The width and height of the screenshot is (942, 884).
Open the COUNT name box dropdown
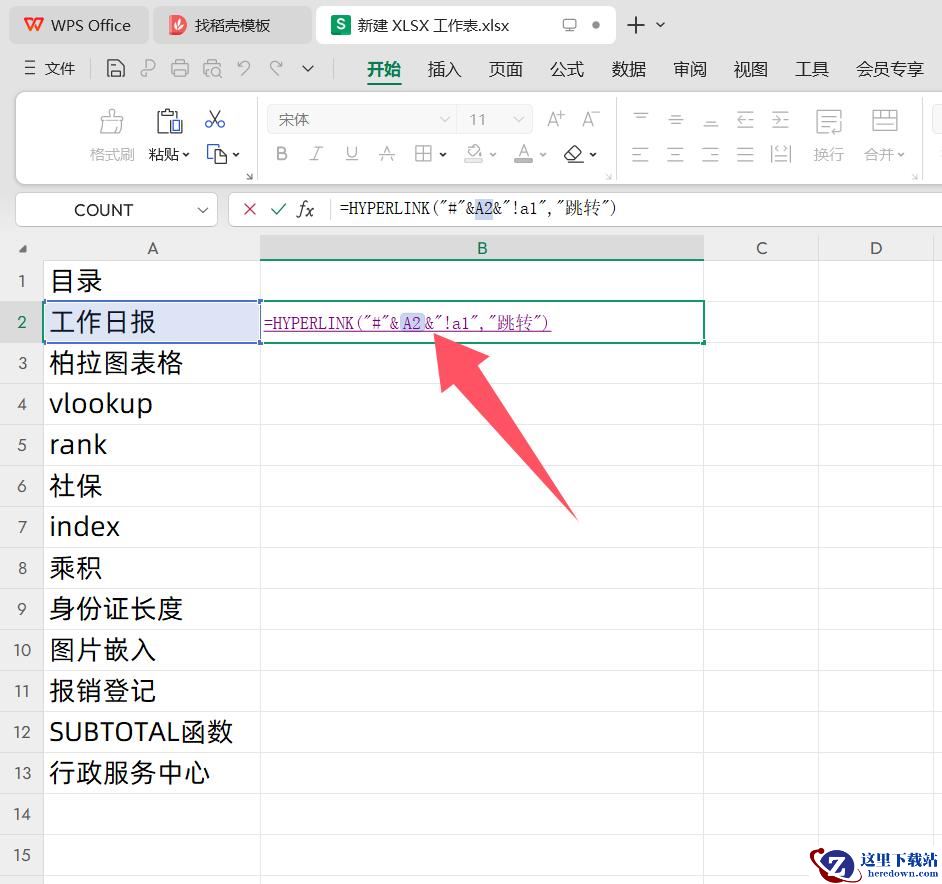(x=202, y=210)
